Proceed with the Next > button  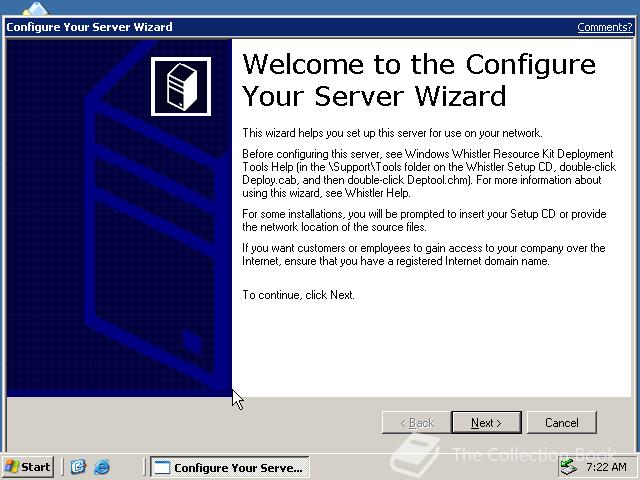point(486,422)
